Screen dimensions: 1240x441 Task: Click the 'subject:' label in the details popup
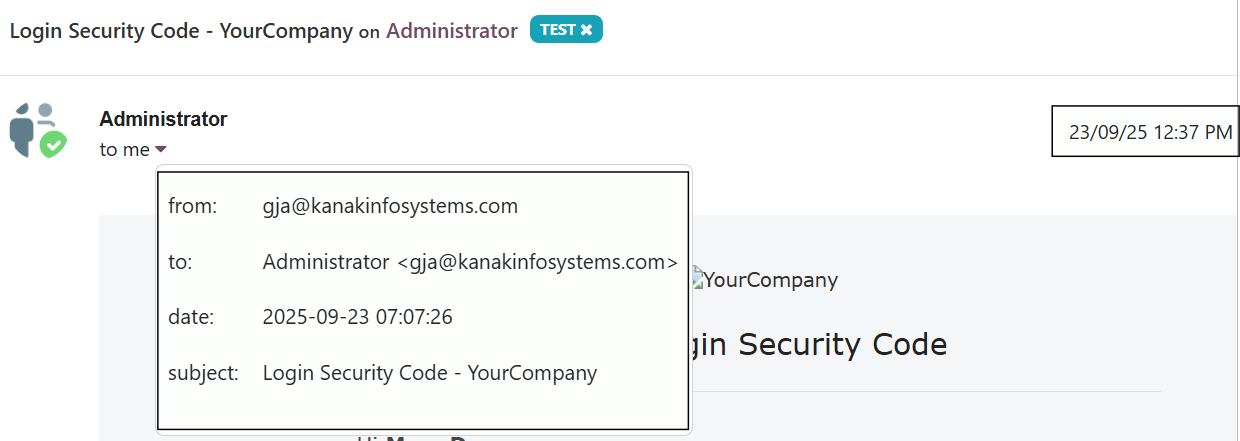click(x=203, y=374)
